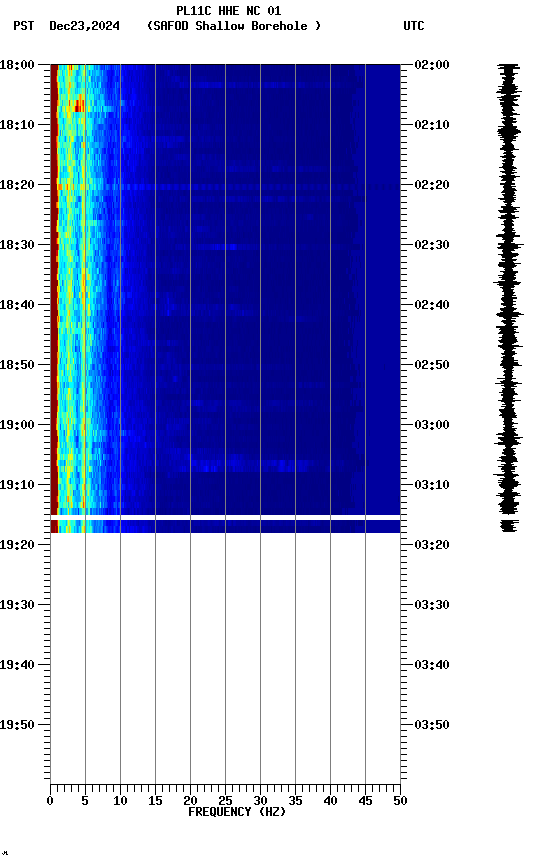Click the '02:10' UTC time label

(x=432, y=125)
